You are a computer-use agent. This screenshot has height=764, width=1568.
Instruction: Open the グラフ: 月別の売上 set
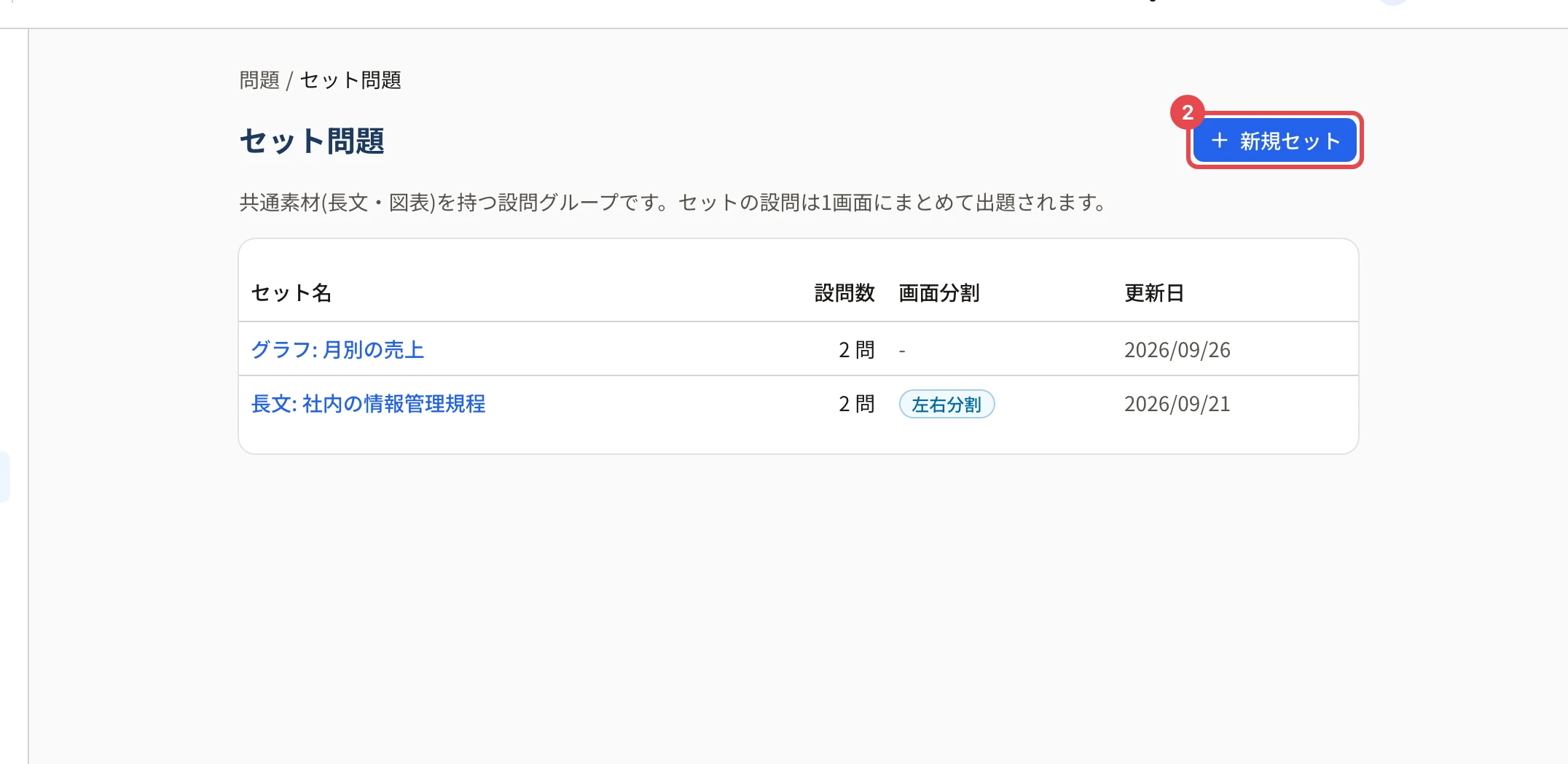tap(337, 350)
